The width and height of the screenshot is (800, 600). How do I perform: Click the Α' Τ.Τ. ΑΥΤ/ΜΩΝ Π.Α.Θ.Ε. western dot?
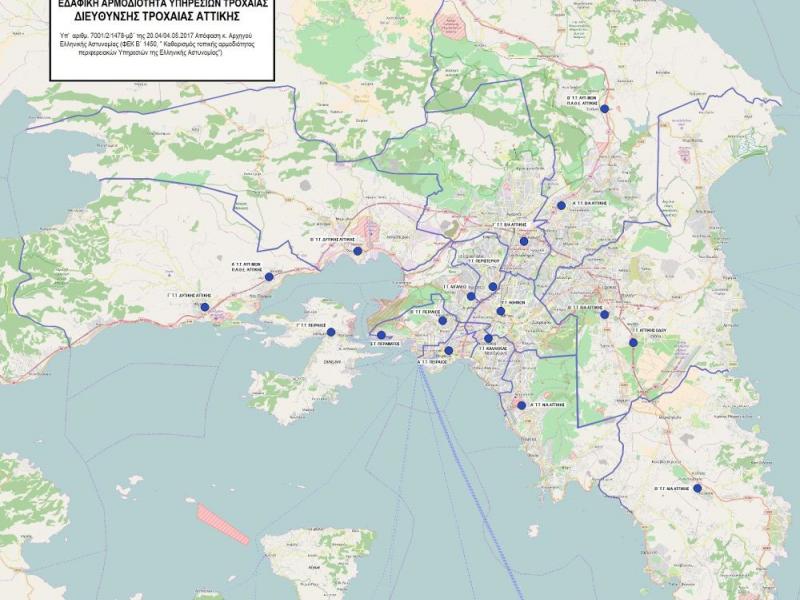tap(268, 277)
